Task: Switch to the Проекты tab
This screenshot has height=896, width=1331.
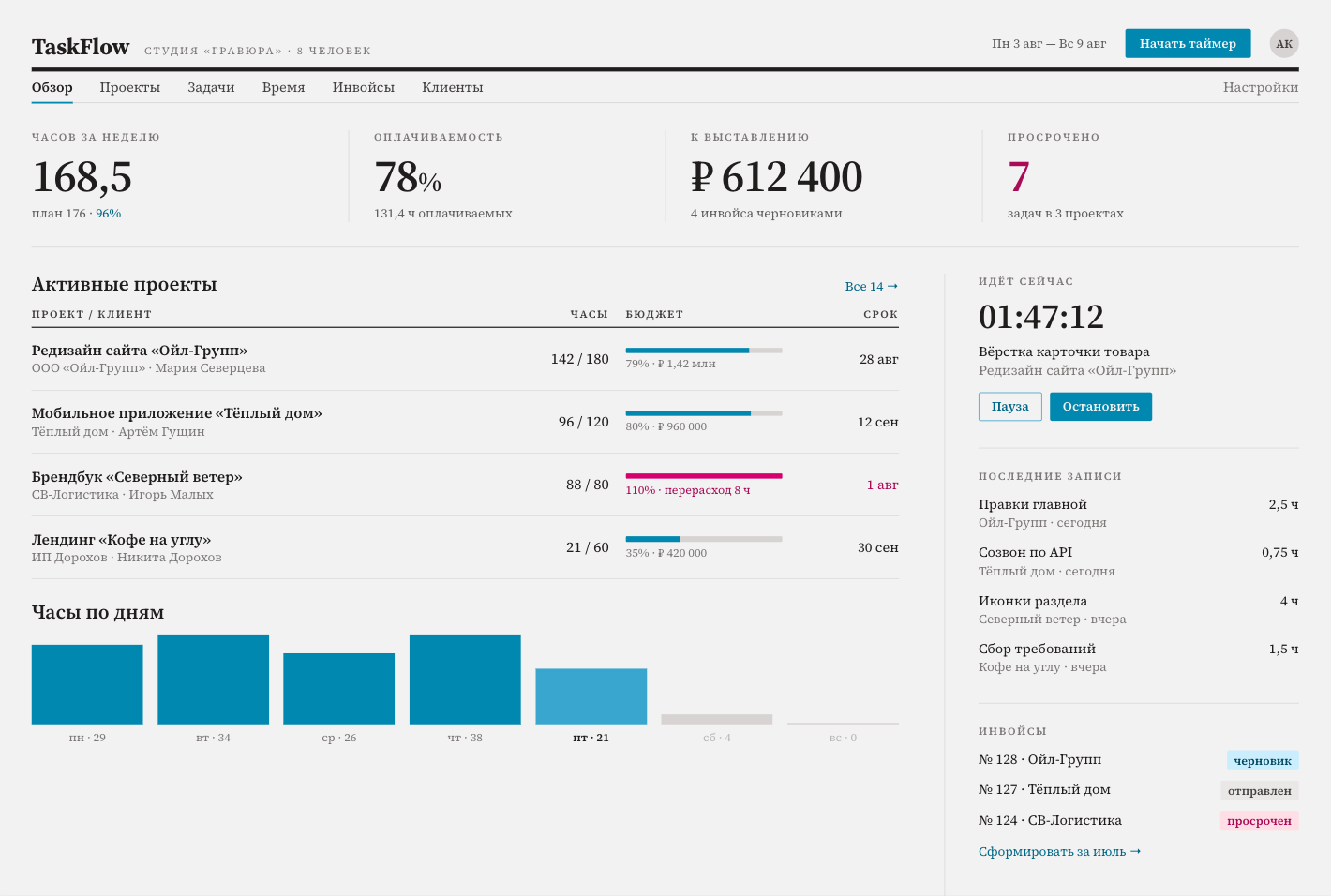Action: (x=130, y=87)
